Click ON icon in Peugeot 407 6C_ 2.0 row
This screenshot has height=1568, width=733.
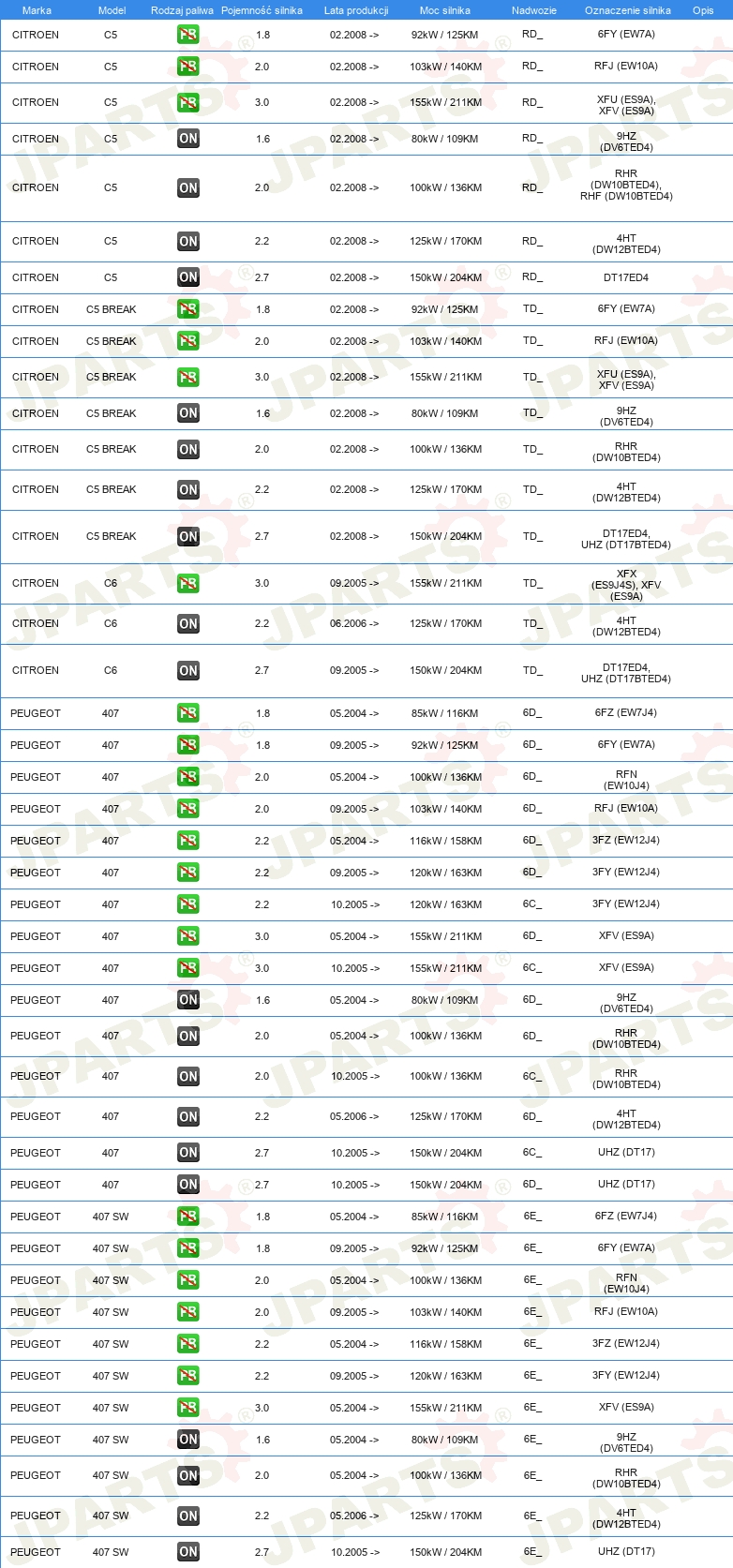(188, 1076)
